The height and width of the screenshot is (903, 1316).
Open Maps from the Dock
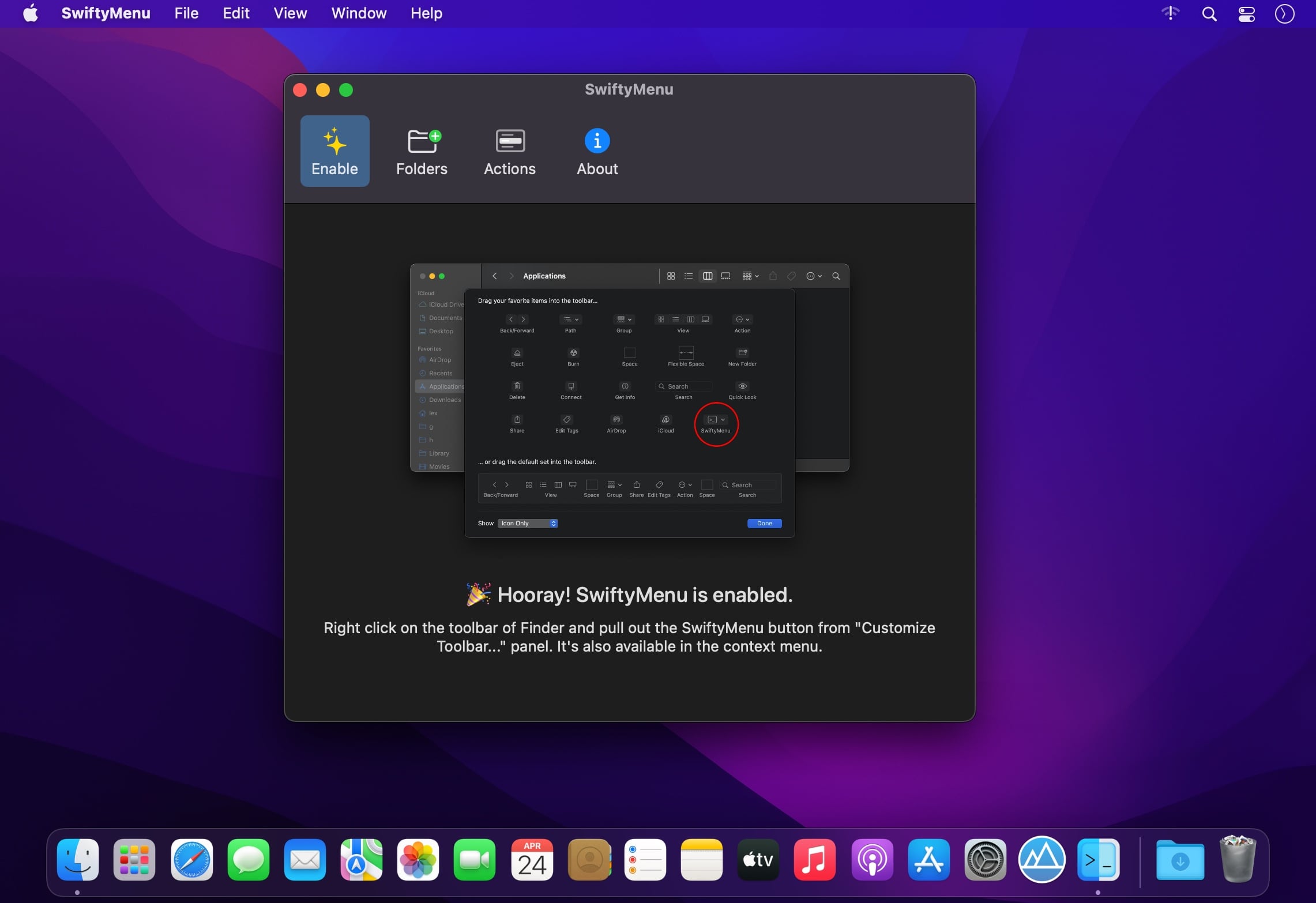point(361,860)
